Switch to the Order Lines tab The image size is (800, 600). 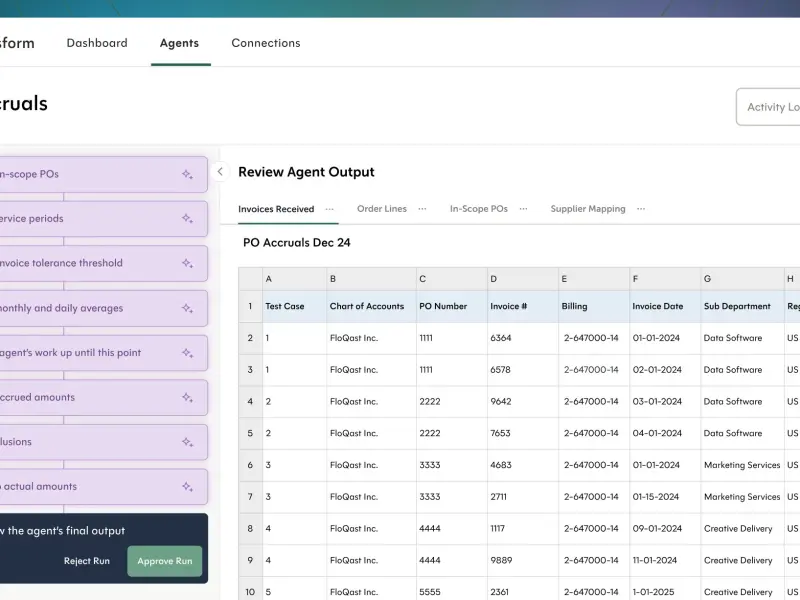[x=382, y=209]
